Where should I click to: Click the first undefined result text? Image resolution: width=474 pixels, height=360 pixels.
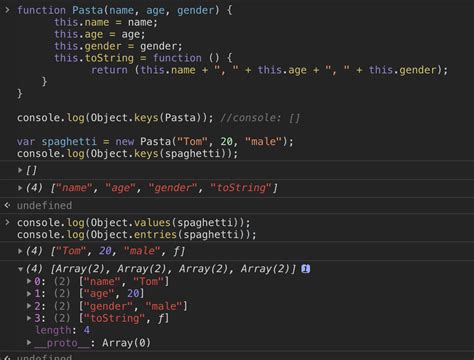click(44, 205)
